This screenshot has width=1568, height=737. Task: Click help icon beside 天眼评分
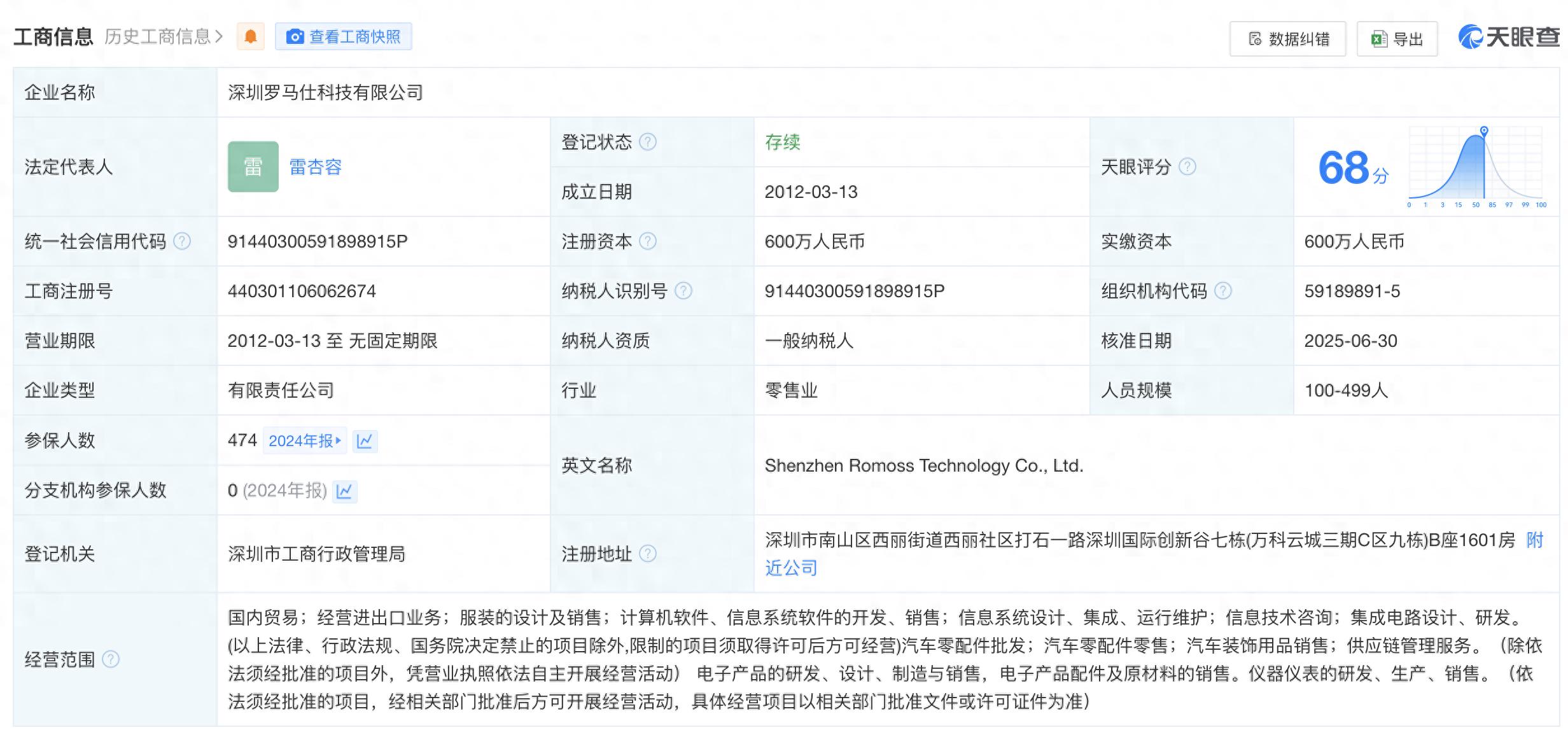(x=1187, y=167)
